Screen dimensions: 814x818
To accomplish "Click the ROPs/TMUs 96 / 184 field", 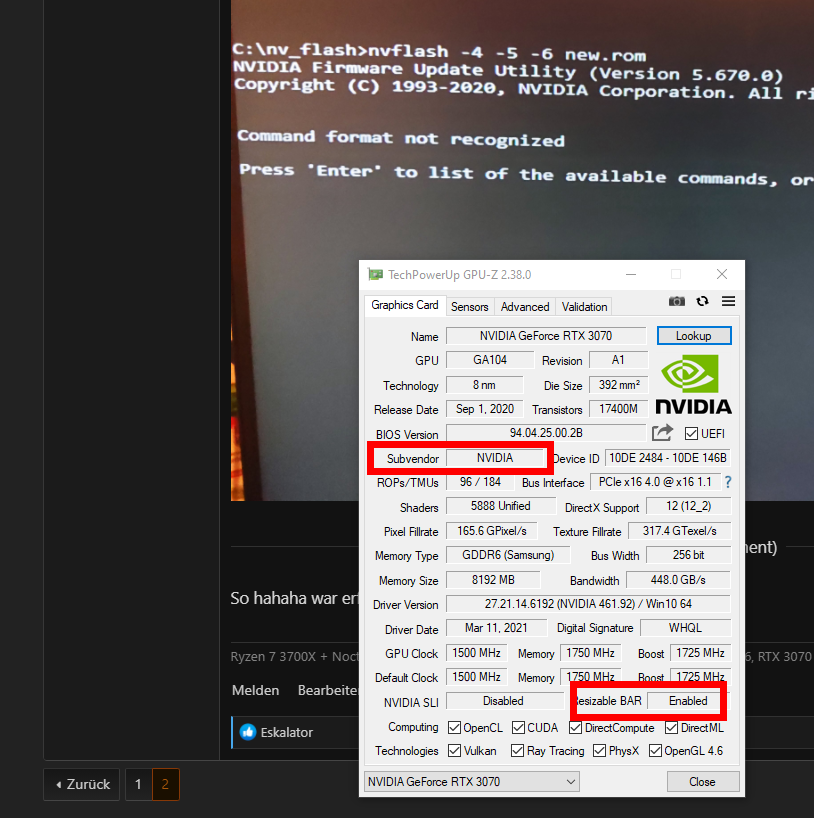I will click(480, 482).
